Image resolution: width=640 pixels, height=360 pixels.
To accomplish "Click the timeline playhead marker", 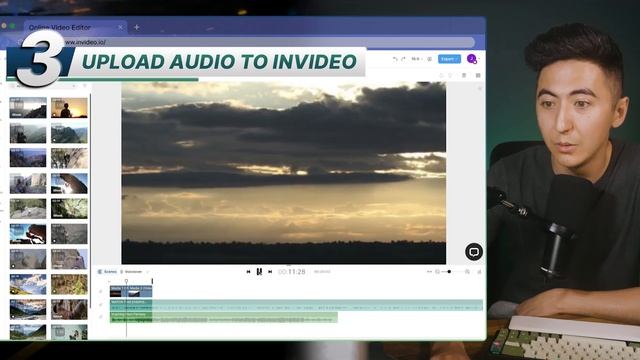I will [127, 281].
